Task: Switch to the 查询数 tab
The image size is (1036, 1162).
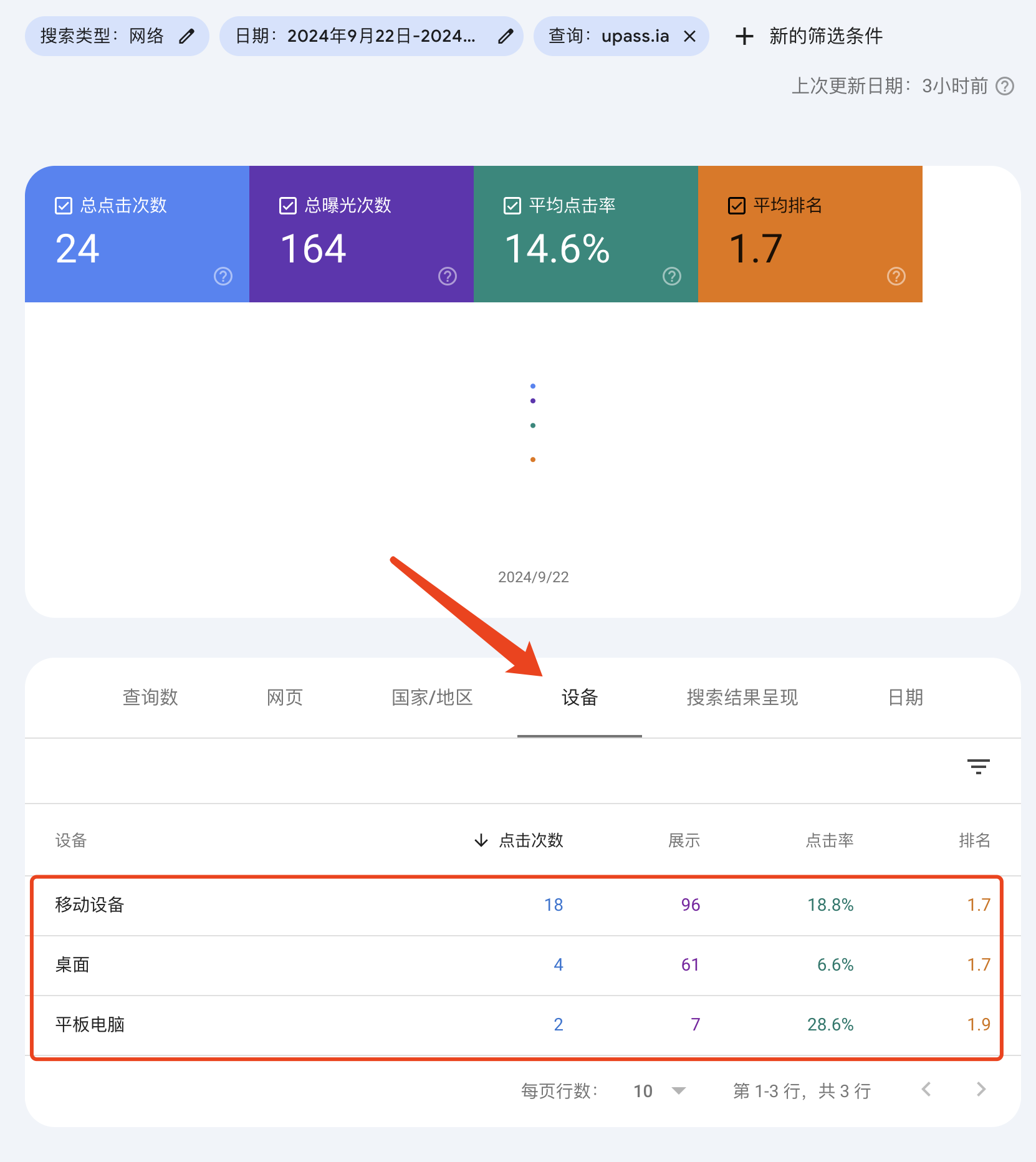Action: (x=150, y=698)
